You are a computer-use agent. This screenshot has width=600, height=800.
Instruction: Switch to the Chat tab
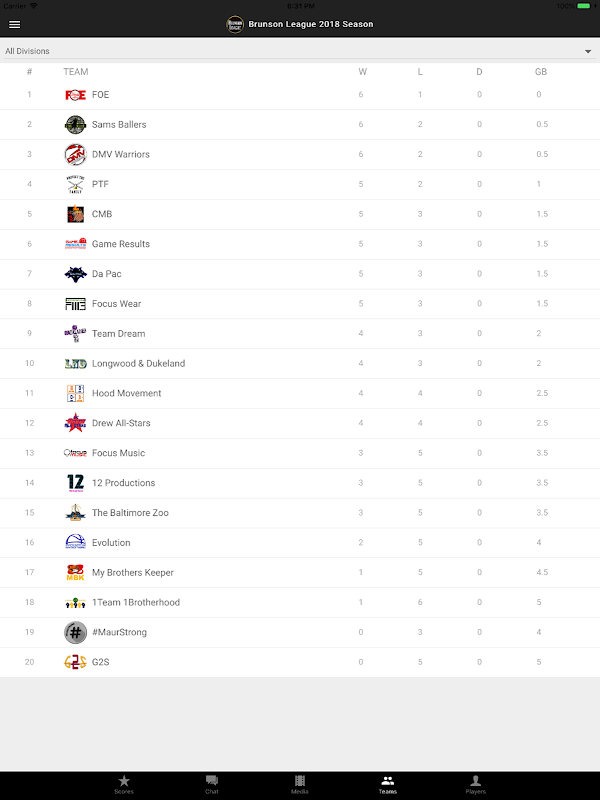click(212, 784)
